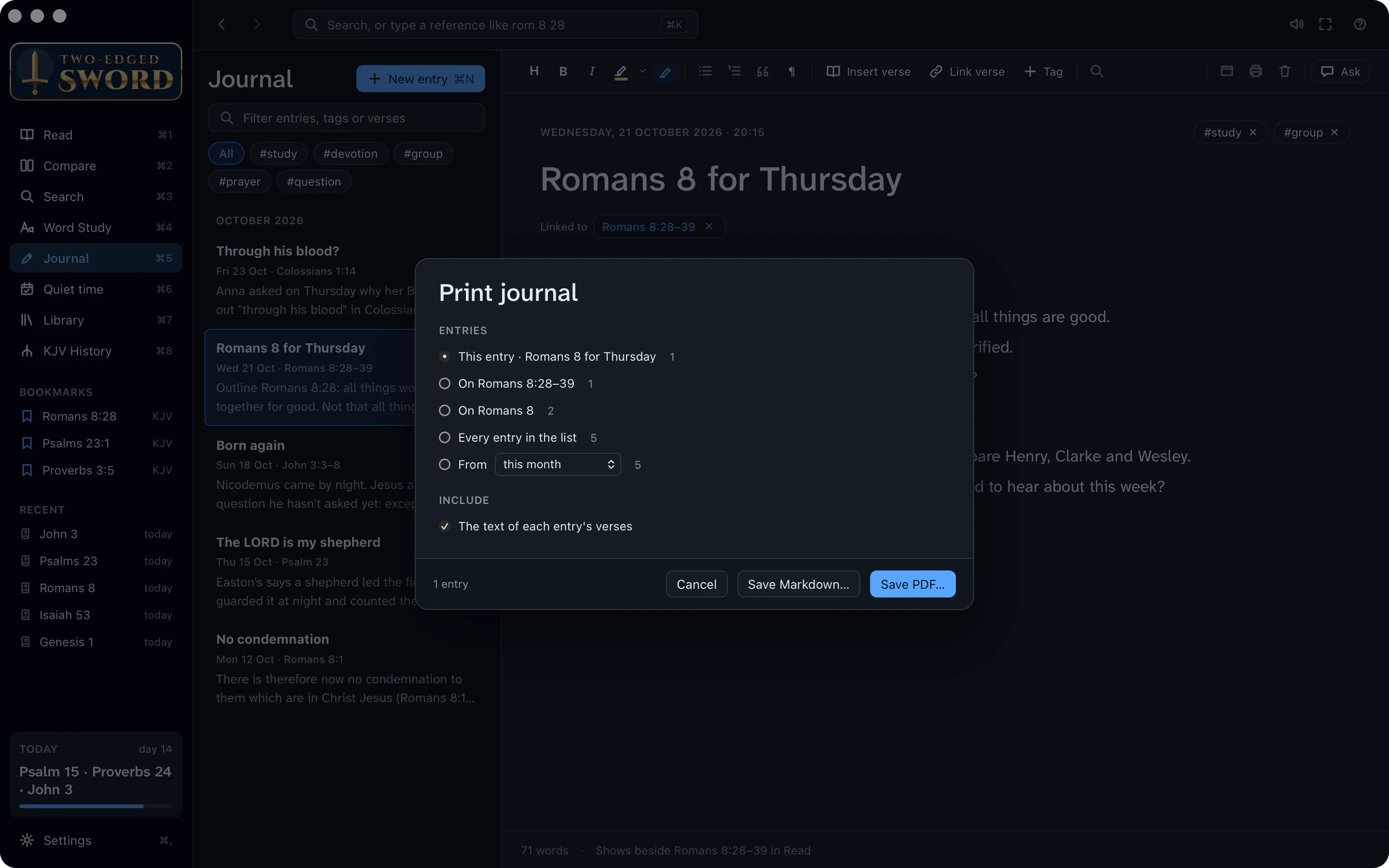Click the Heading format icon
The image size is (1389, 868).
pyautogui.click(x=534, y=71)
